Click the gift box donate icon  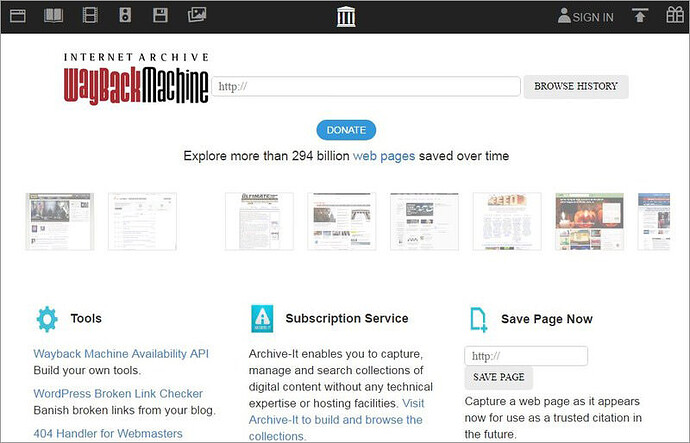pyautogui.click(x=675, y=15)
